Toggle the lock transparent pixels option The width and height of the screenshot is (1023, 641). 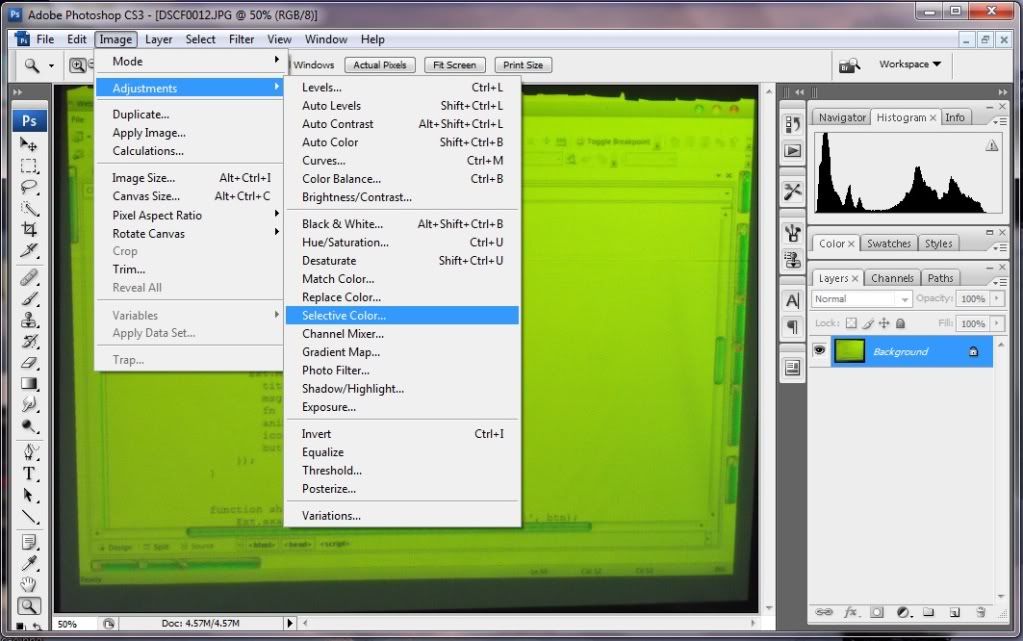pyautogui.click(x=851, y=324)
